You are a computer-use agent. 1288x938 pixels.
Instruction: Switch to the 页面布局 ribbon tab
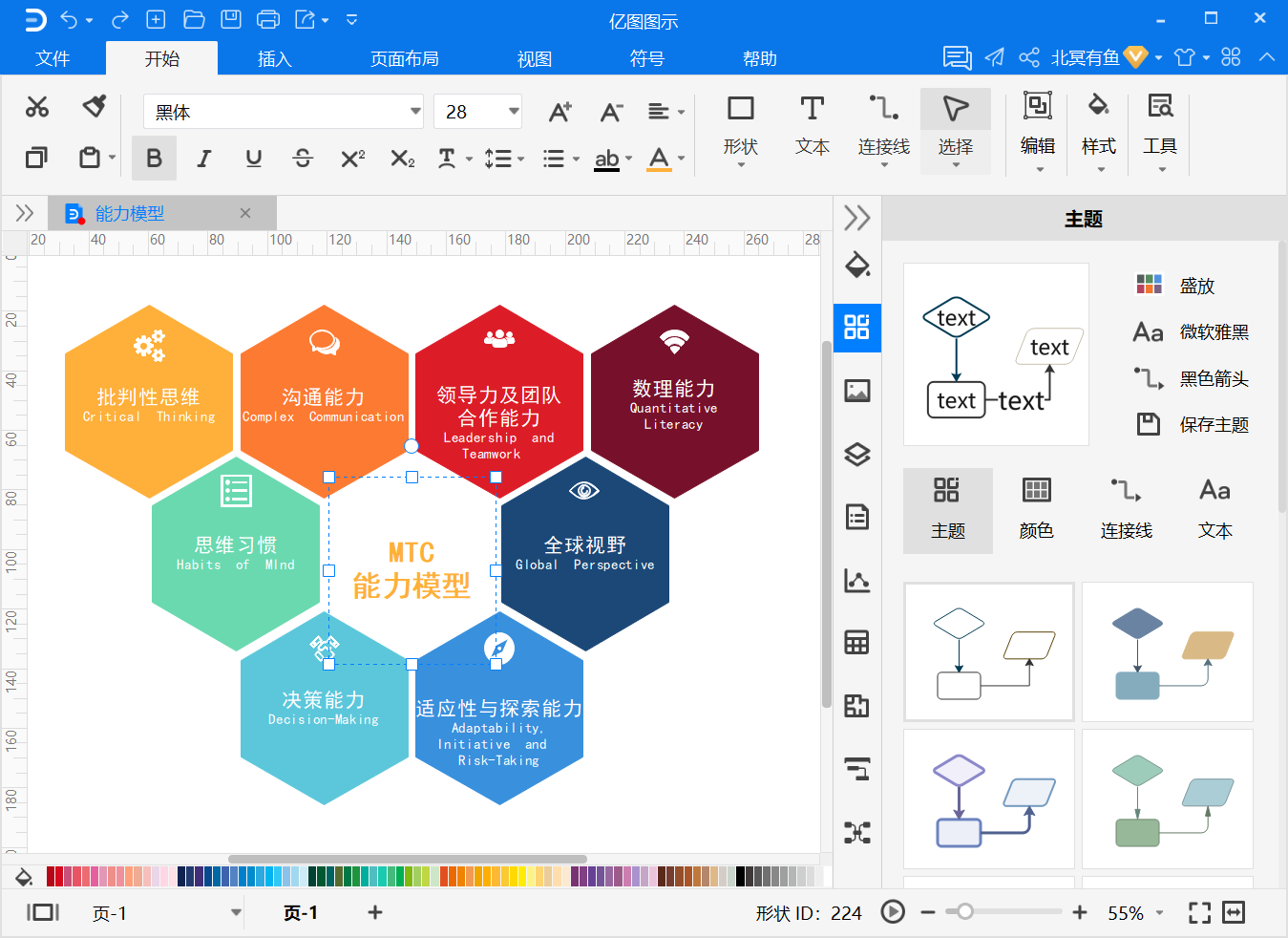[x=405, y=58]
